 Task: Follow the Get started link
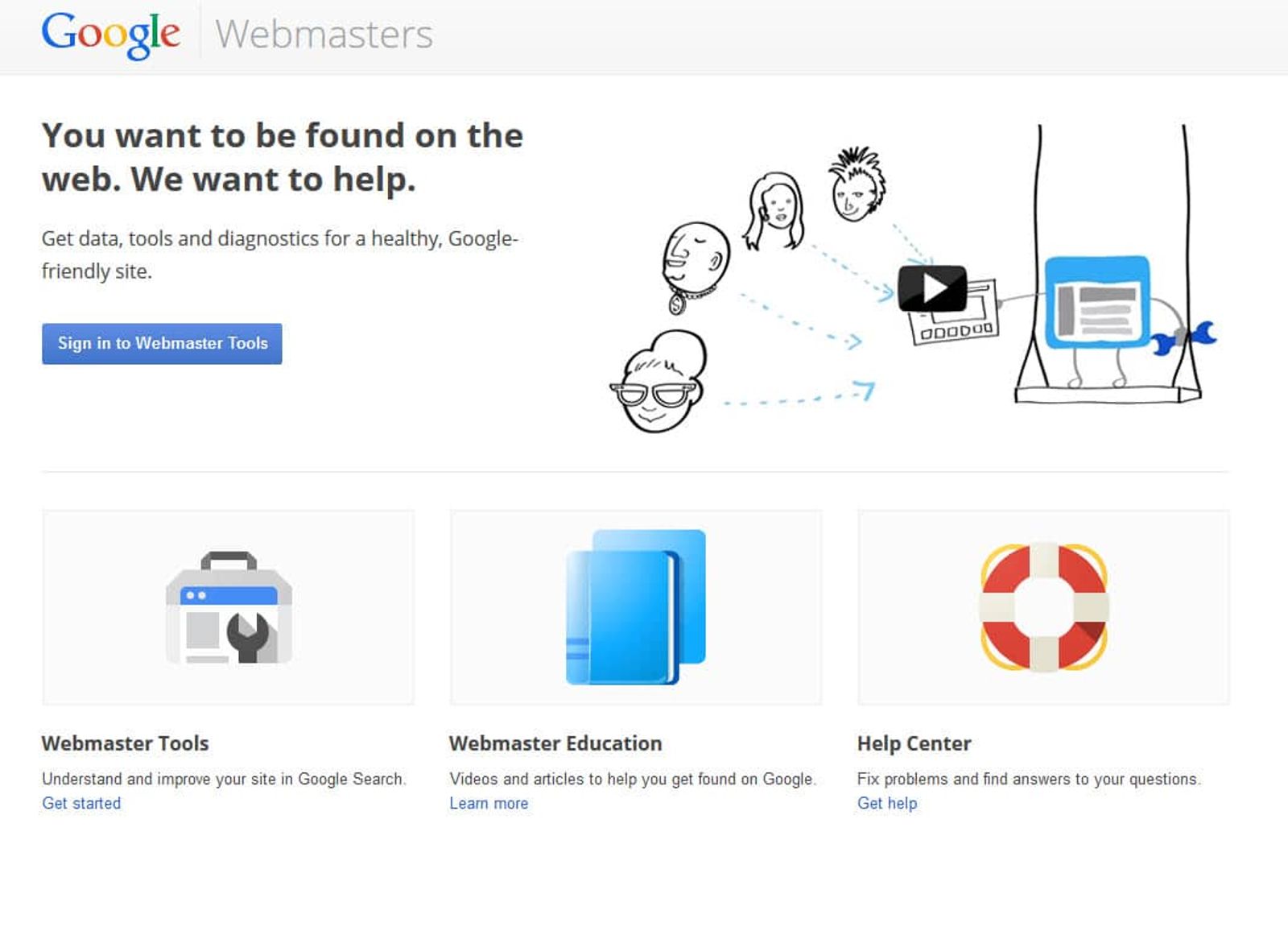[x=81, y=803]
